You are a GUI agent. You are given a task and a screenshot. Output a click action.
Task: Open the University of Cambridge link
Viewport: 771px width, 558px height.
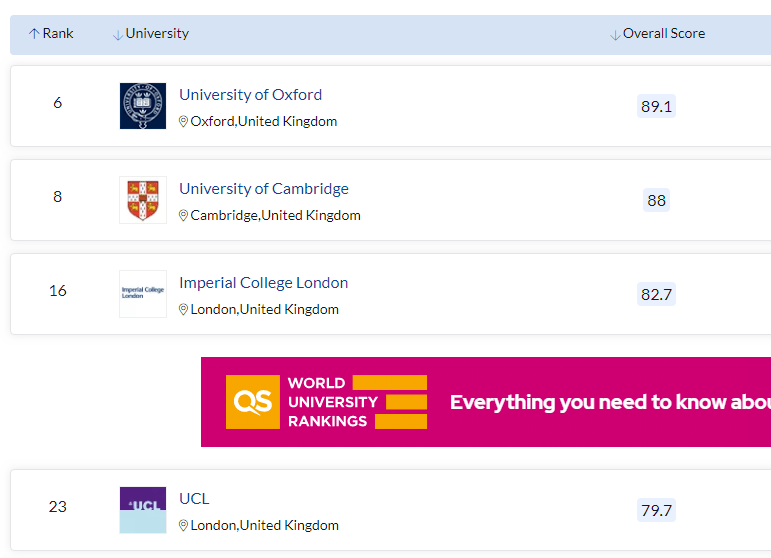tap(264, 189)
